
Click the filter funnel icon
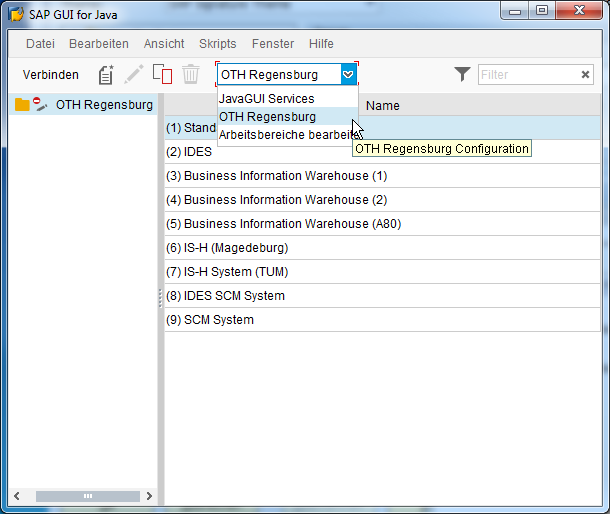[462, 75]
